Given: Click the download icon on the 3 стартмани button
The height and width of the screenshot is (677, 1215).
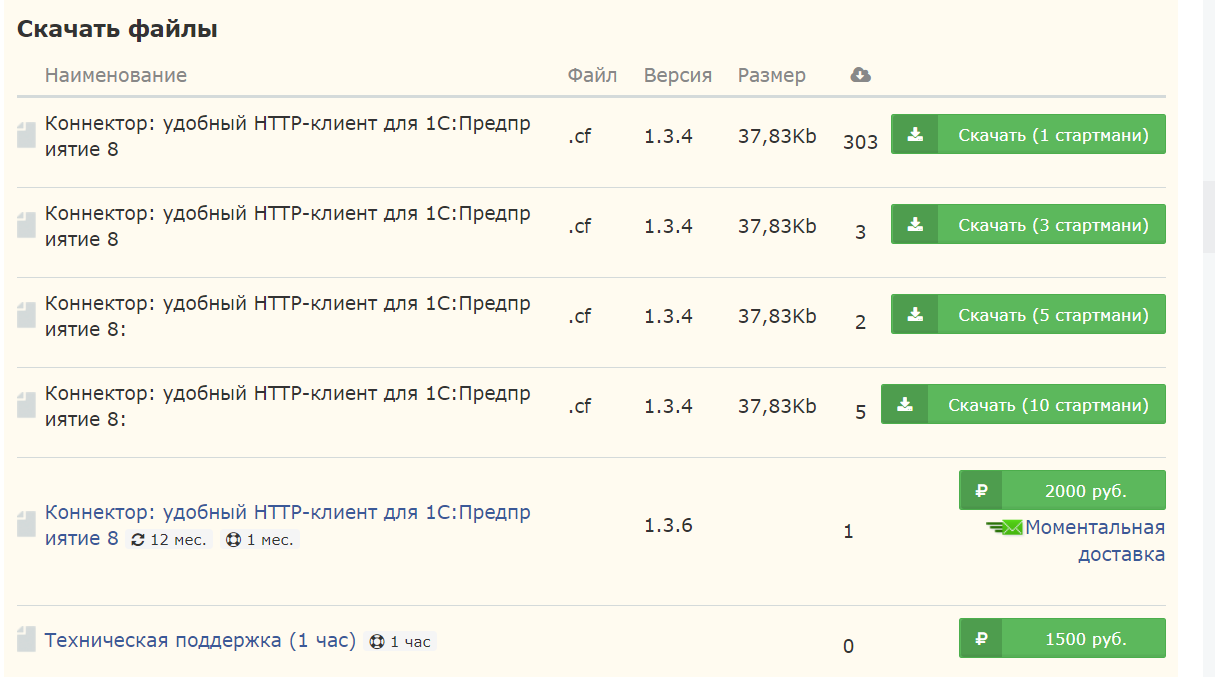Looking at the screenshot, I should [914, 225].
